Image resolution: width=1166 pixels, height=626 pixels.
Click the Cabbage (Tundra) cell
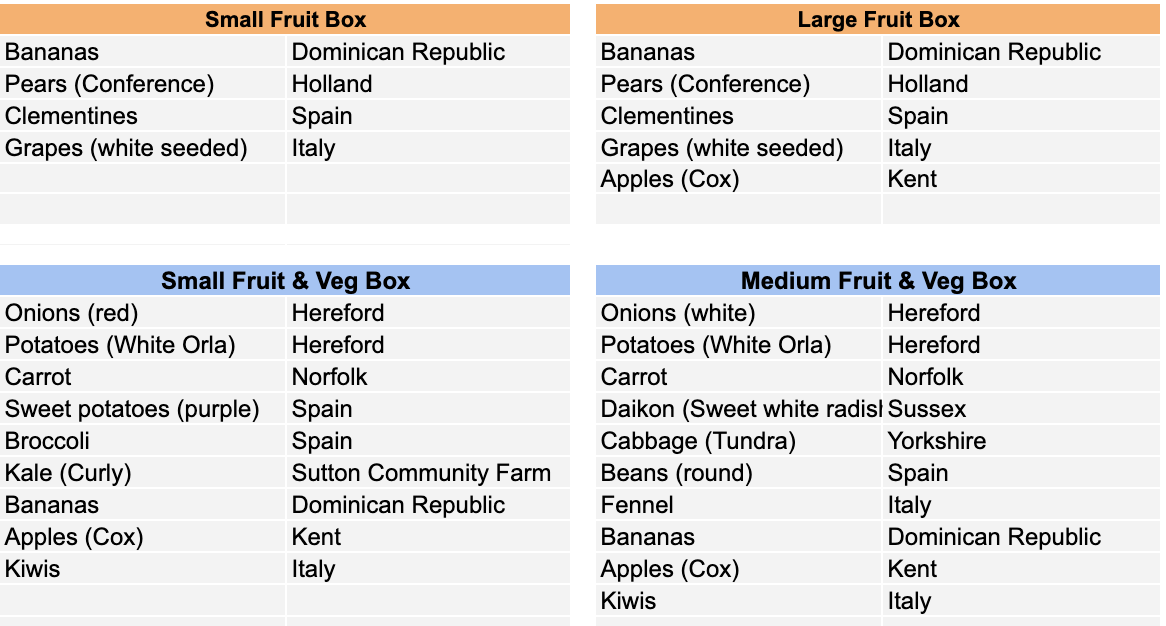738,441
